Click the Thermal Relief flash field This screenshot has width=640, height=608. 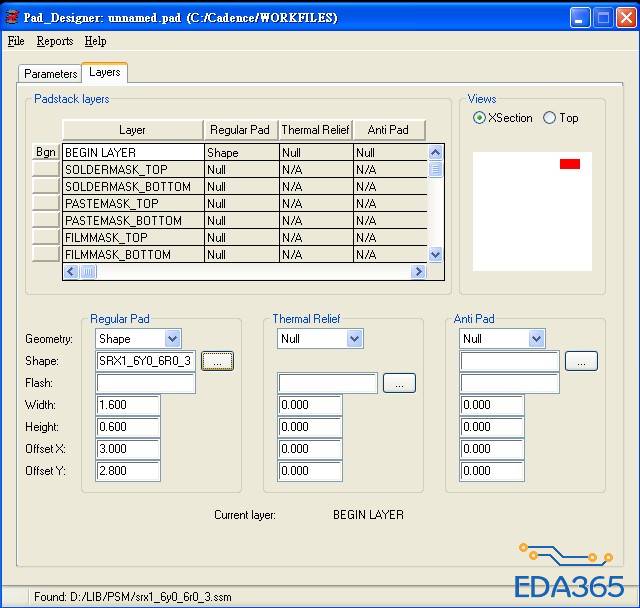(x=328, y=383)
